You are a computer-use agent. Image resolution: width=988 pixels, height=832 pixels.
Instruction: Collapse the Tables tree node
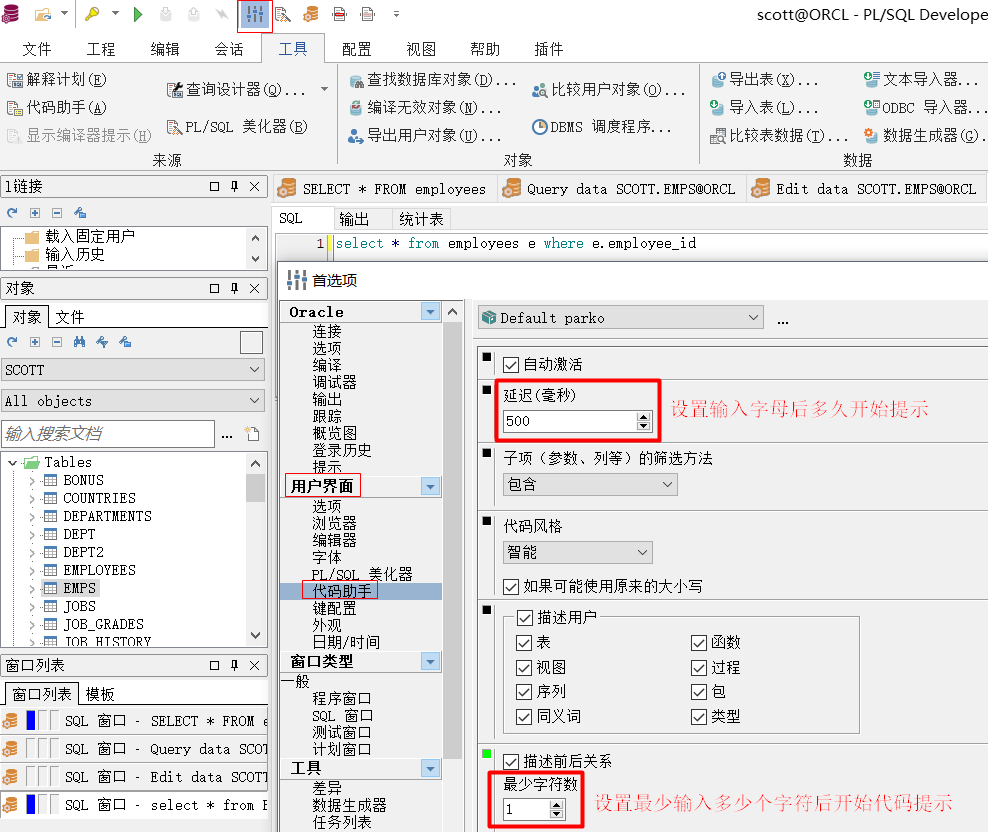click(x=12, y=463)
